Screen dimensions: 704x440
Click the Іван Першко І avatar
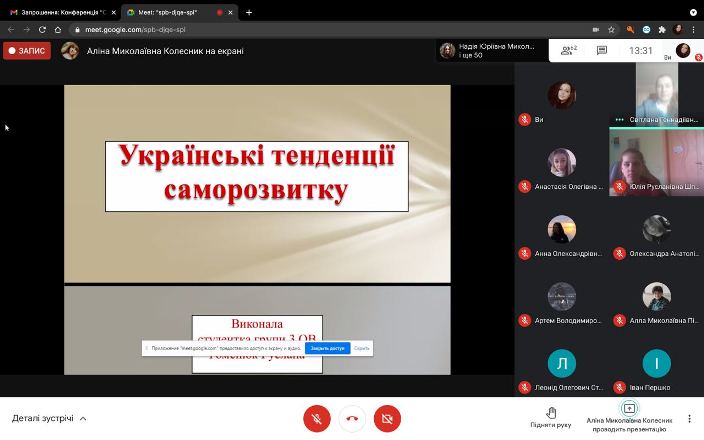656,363
